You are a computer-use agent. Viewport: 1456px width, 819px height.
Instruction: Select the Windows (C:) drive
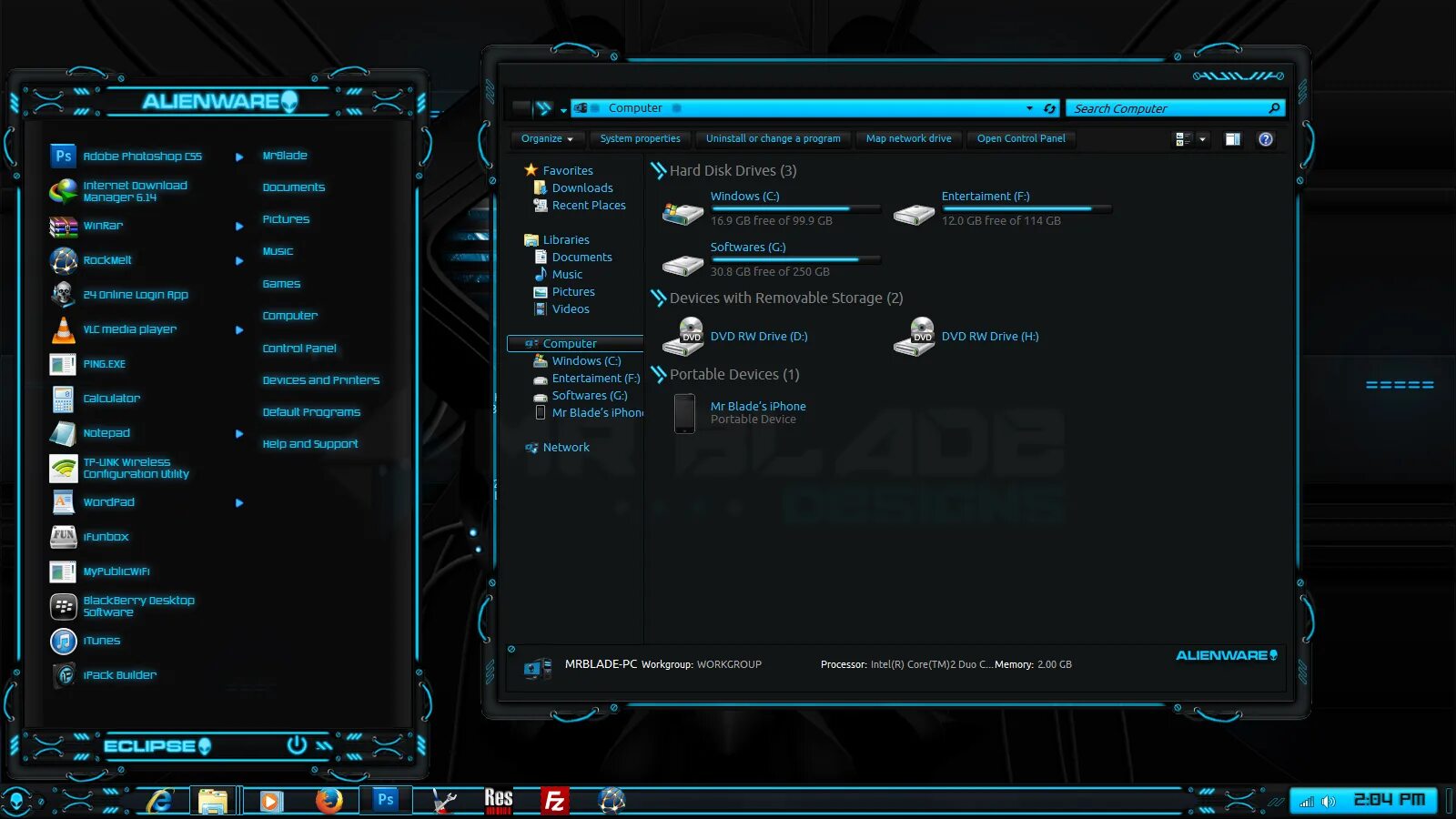pos(771,209)
